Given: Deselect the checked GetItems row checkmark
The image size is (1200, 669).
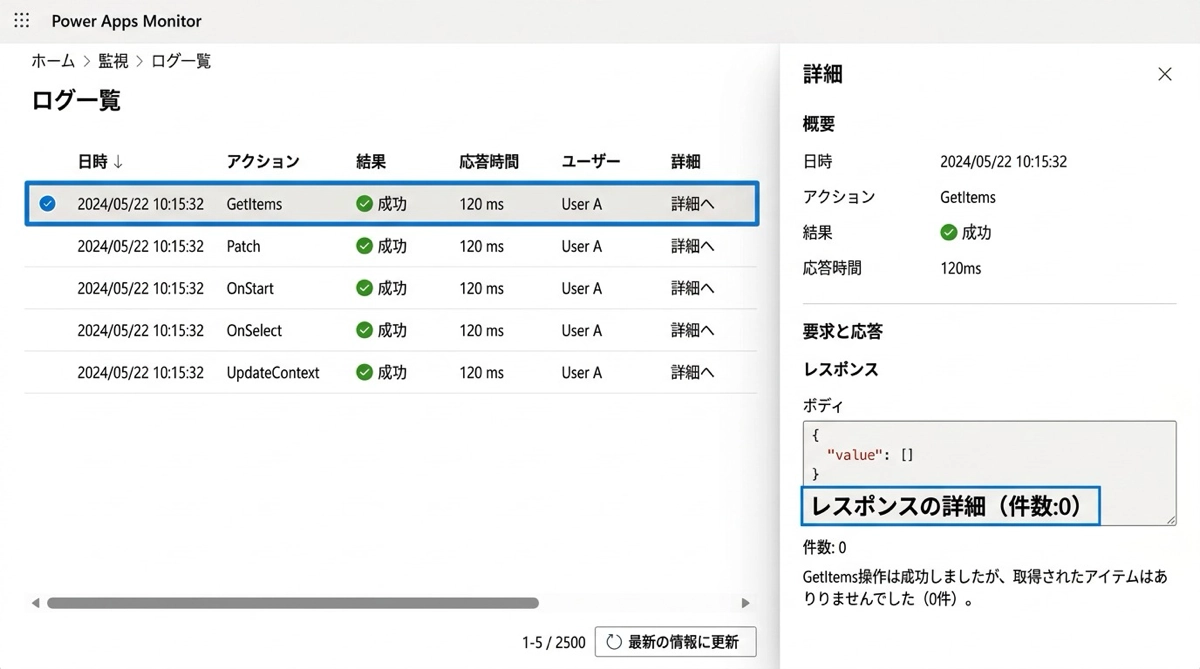Looking at the screenshot, I should [x=47, y=204].
